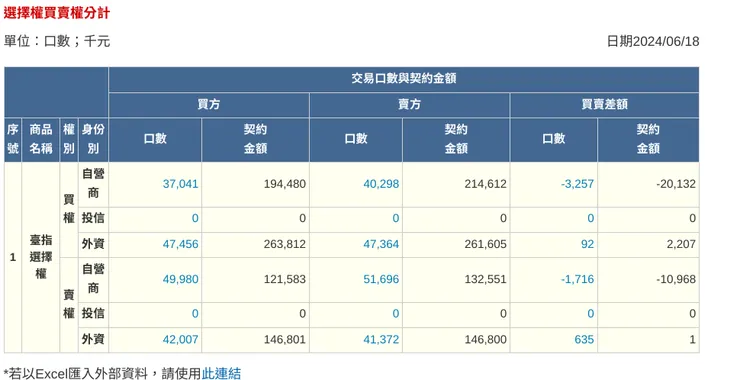Click the 序號 column header
The width and height of the screenshot is (740, 380).
[13, 139]
